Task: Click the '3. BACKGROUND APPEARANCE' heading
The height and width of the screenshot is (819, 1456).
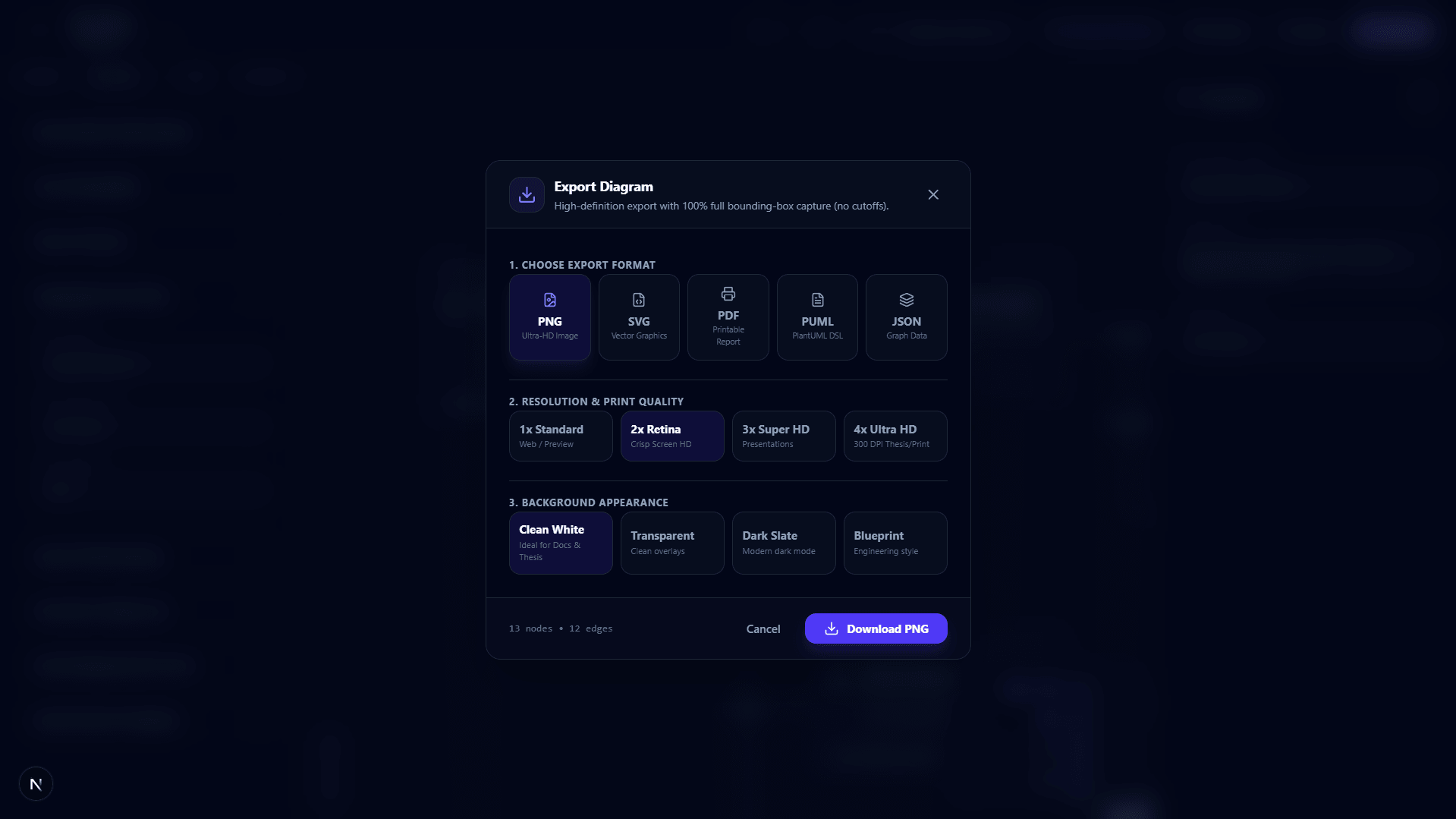Action: [x=589, y=502]
